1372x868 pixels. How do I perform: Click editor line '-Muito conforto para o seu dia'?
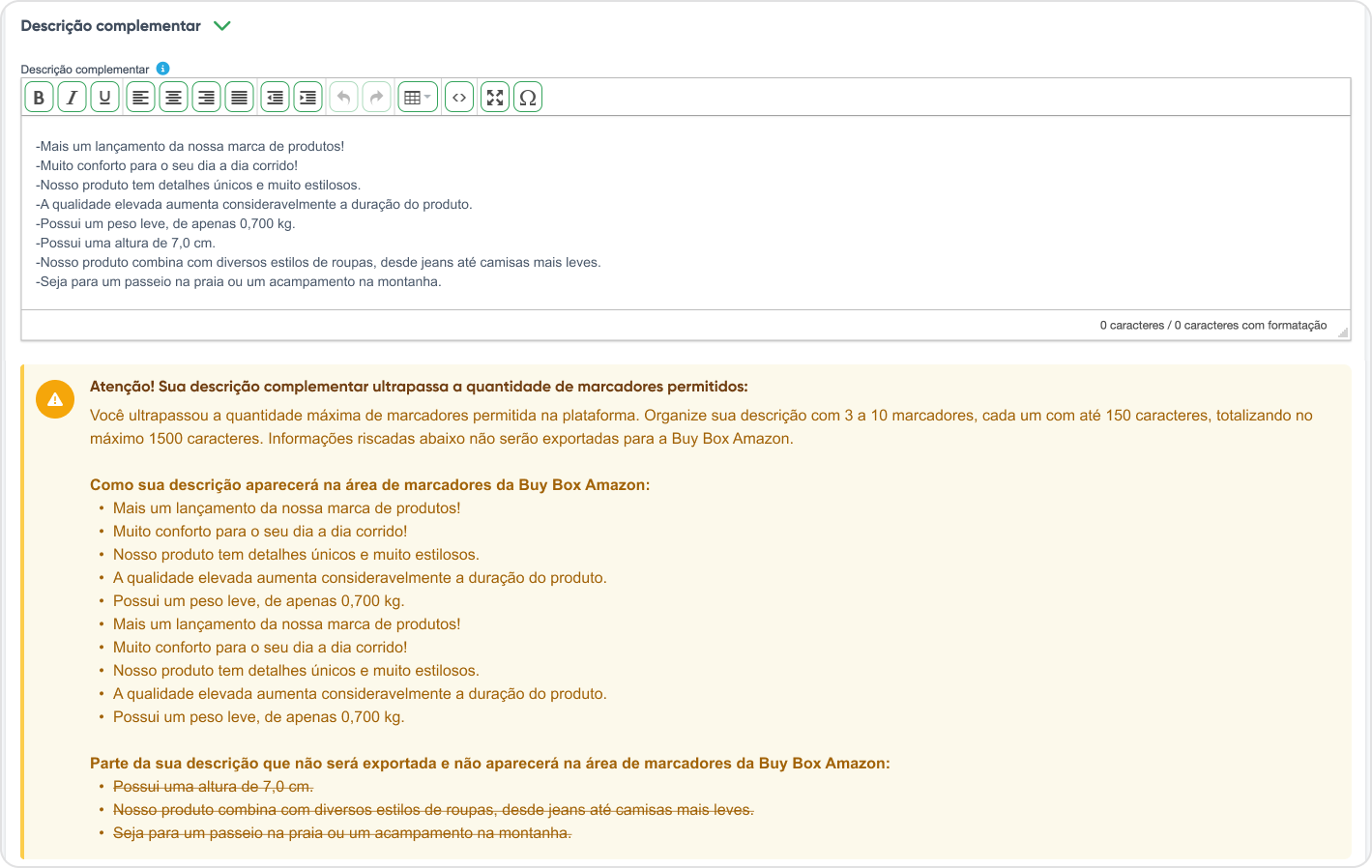coord(167,166)
